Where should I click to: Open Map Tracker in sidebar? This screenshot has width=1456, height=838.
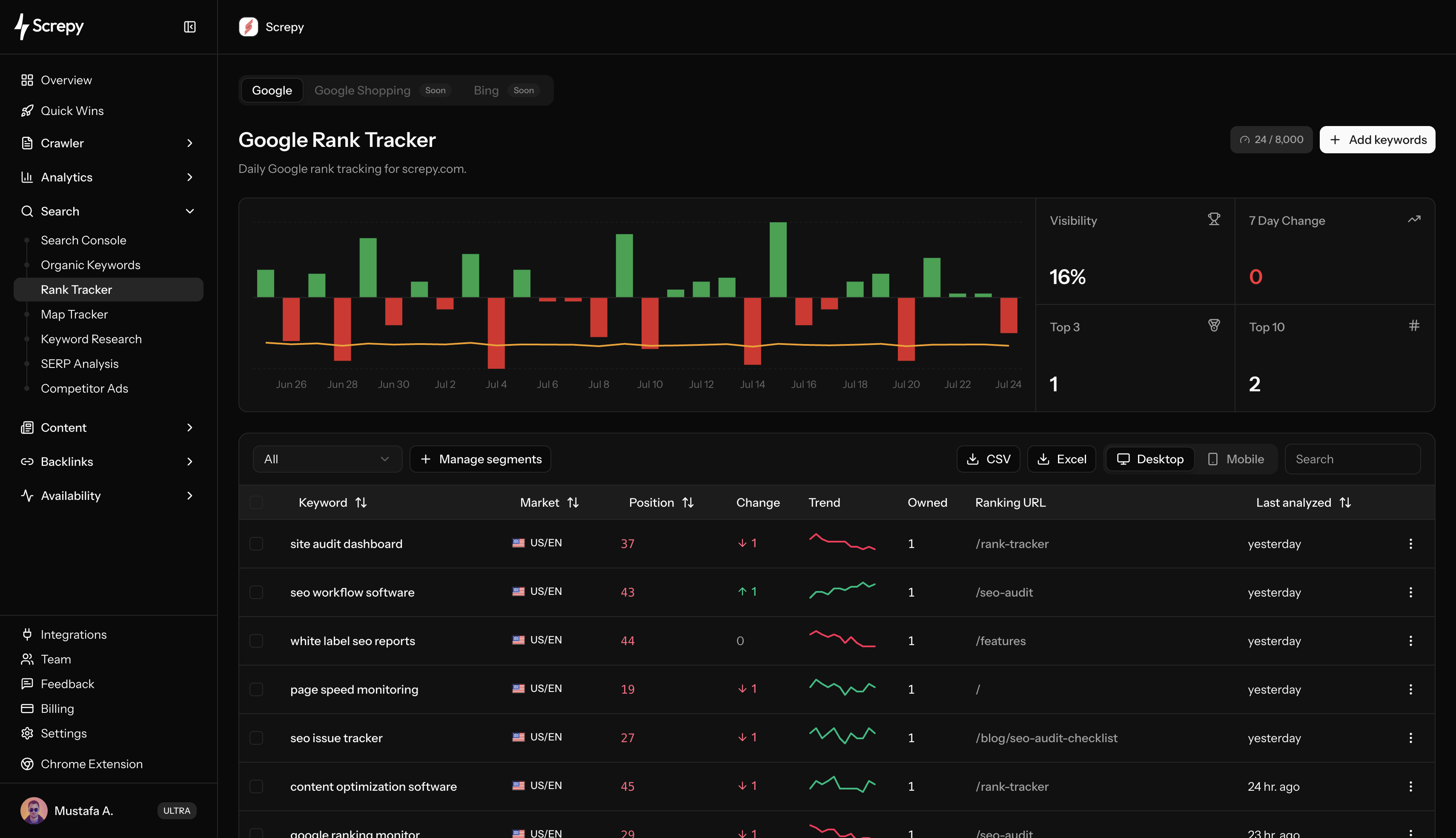74,315
